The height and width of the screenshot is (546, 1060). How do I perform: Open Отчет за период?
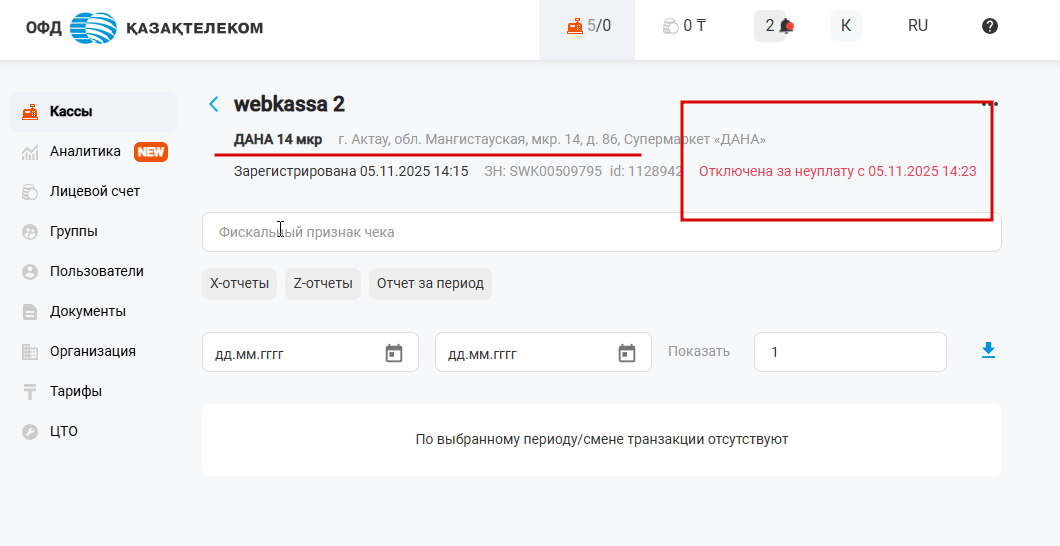tap(431, 283)
